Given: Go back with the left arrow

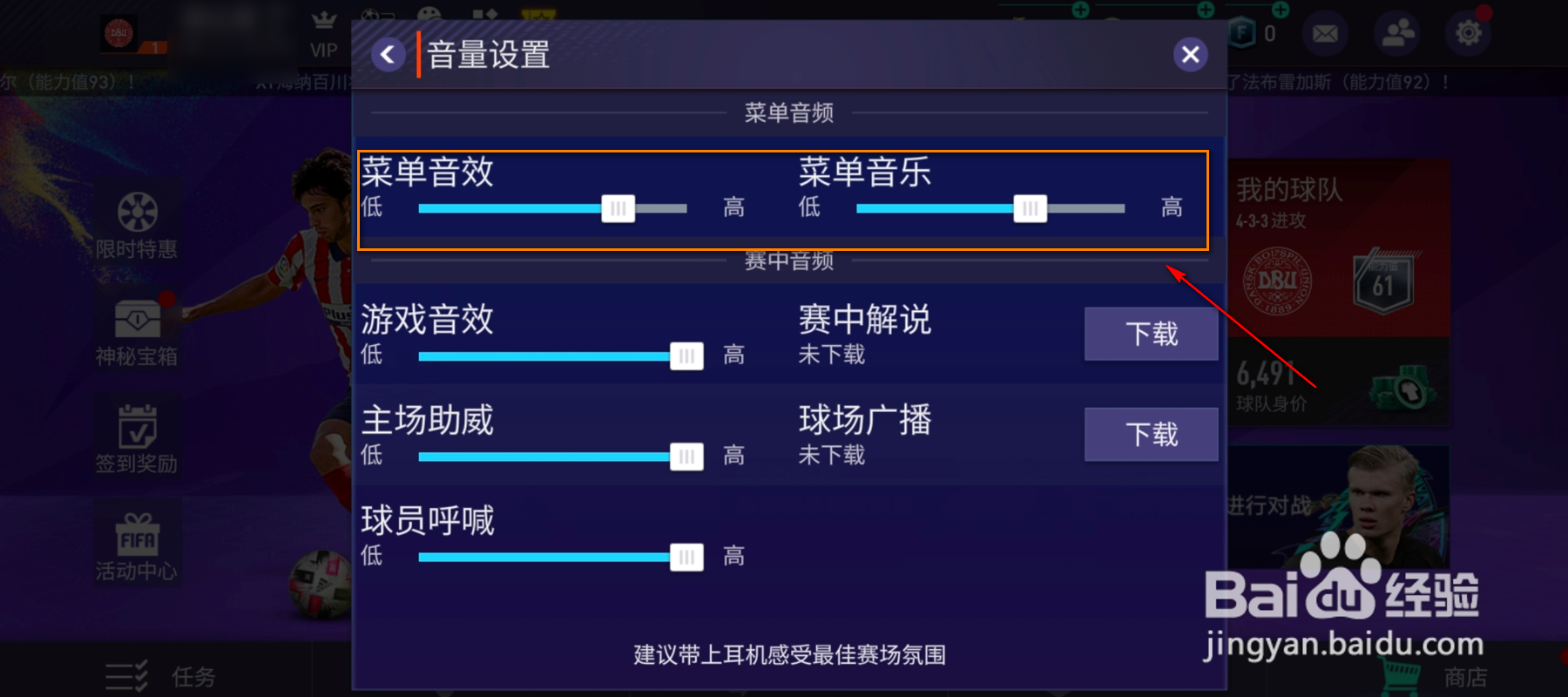Looking at the screenshot, I should pyautogui.click(x=387, y=53).
